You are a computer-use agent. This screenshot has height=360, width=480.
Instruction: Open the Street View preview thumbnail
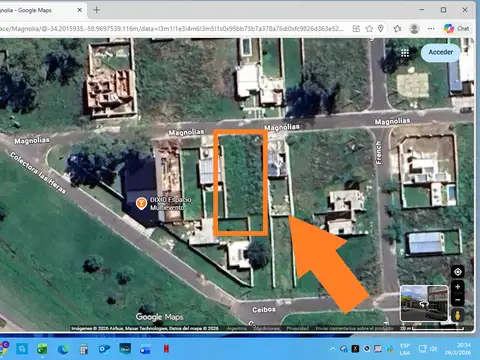[424, 303]
